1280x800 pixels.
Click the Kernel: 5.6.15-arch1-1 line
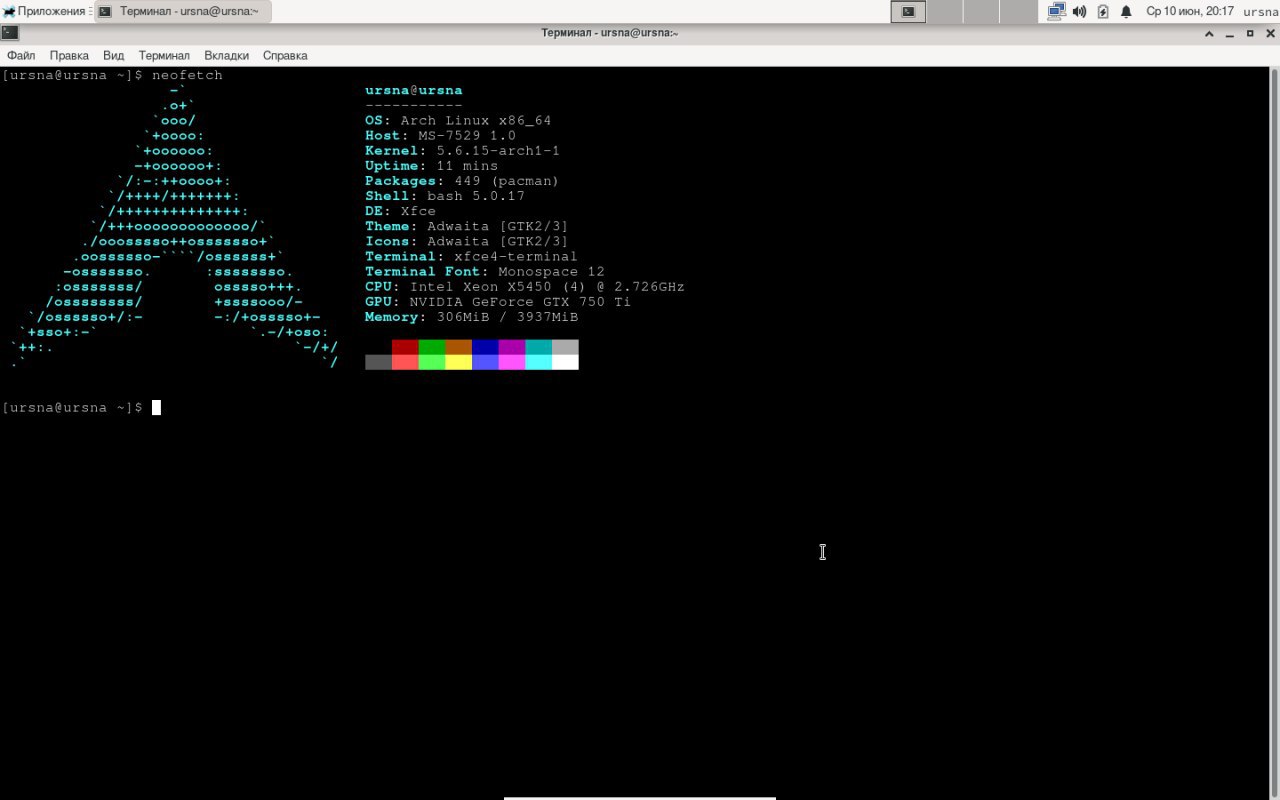pyautogui.click(x=463, y=151)
